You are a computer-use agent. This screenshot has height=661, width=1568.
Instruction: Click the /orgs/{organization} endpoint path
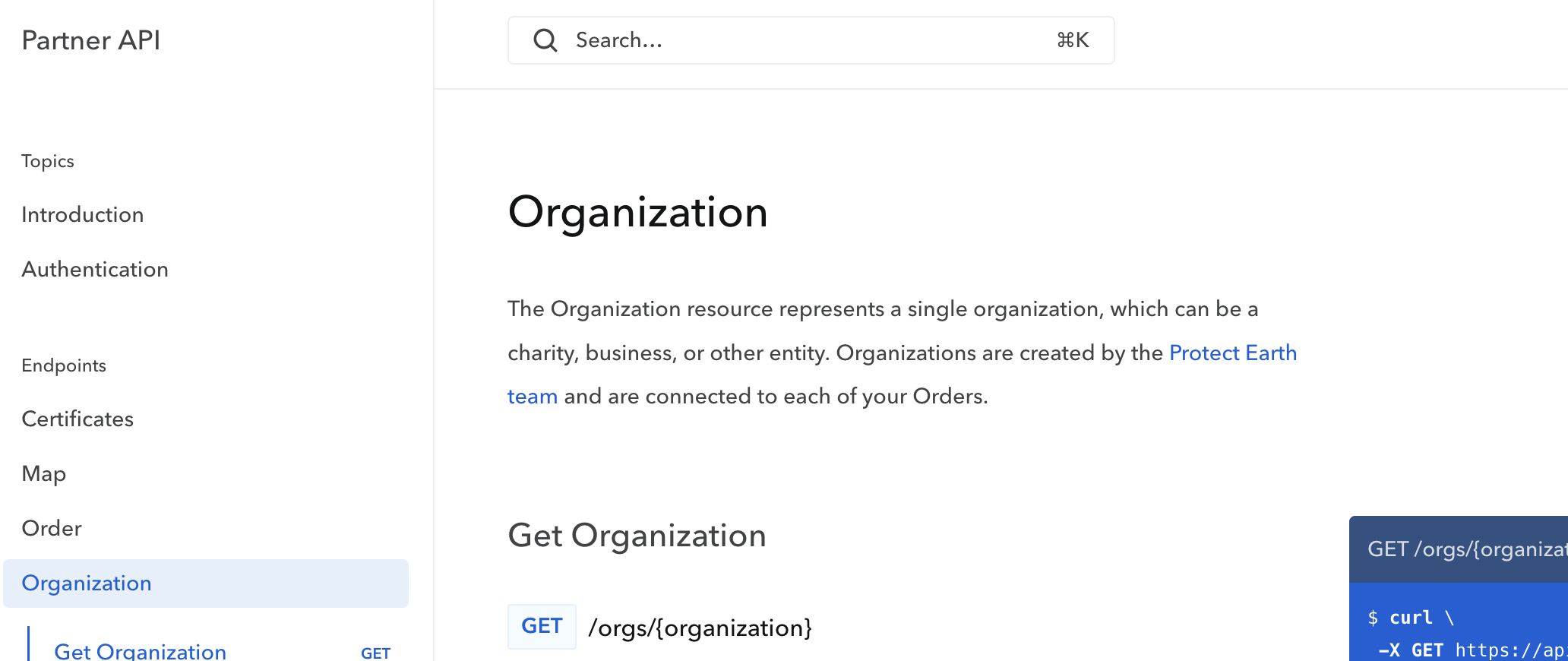click(700, 628)
